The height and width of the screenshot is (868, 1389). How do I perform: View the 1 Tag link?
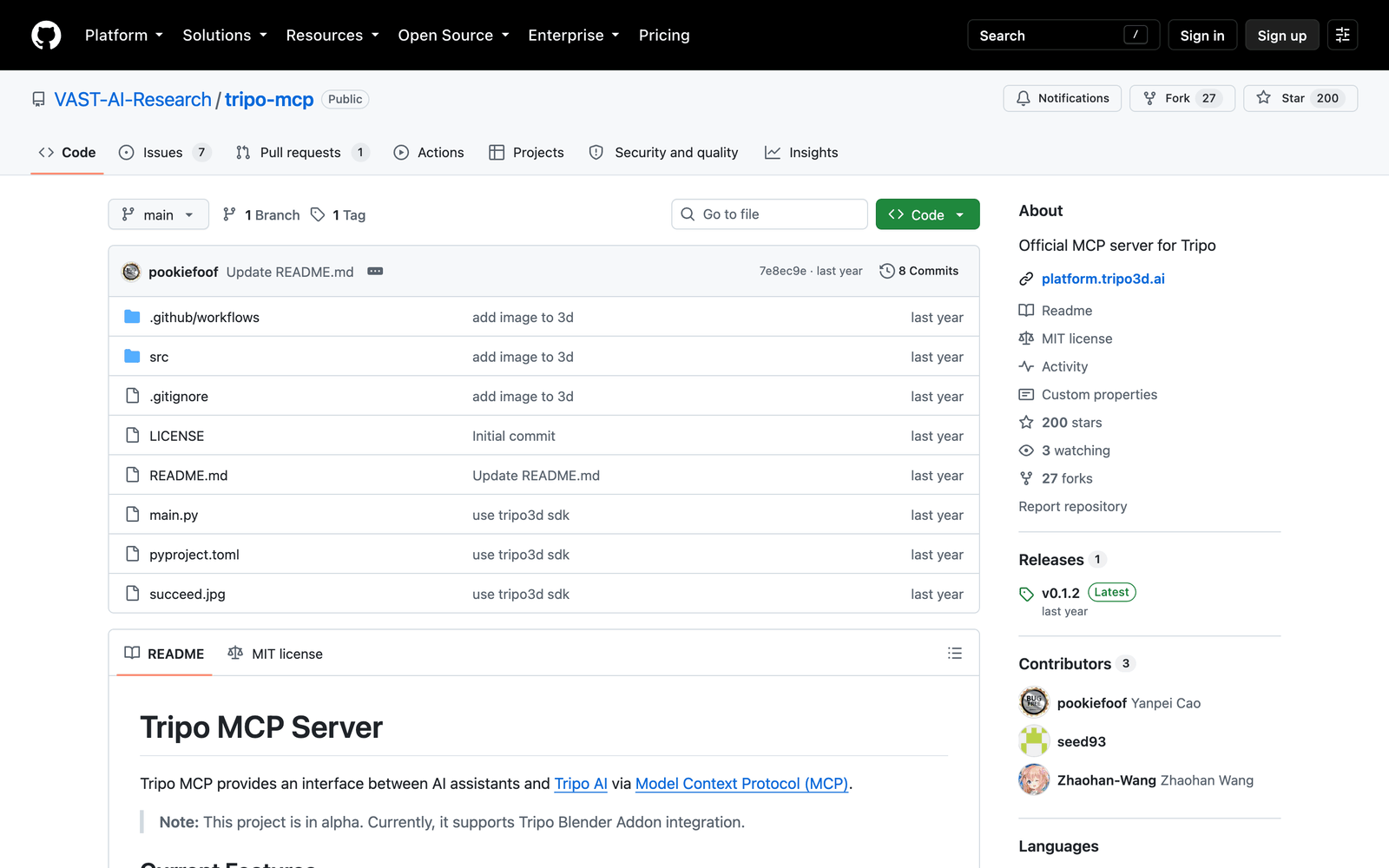click(x=338, y=215)
